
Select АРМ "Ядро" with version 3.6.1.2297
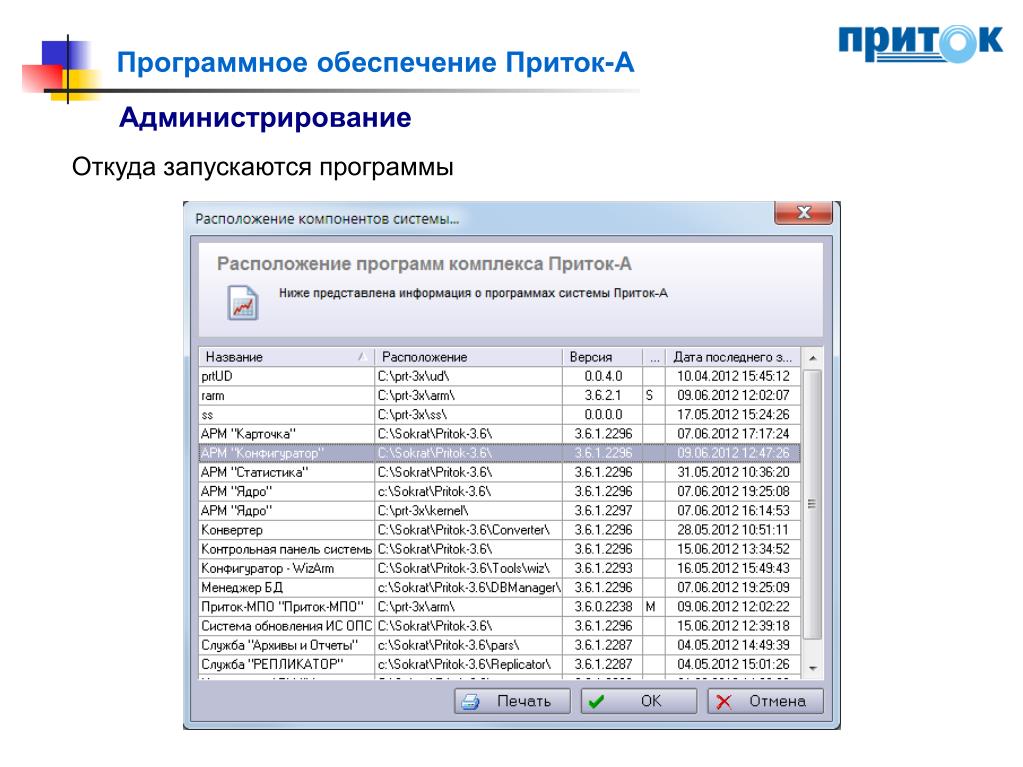500,511
